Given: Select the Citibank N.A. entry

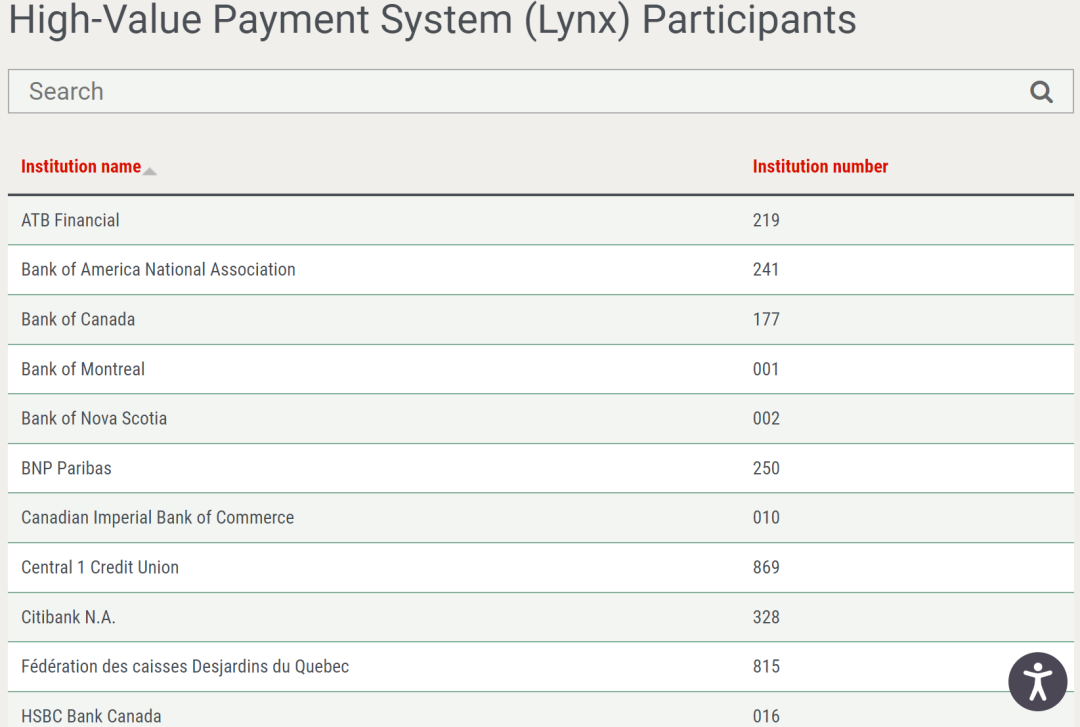Looking at the screenshot, I should pos(68,617).
